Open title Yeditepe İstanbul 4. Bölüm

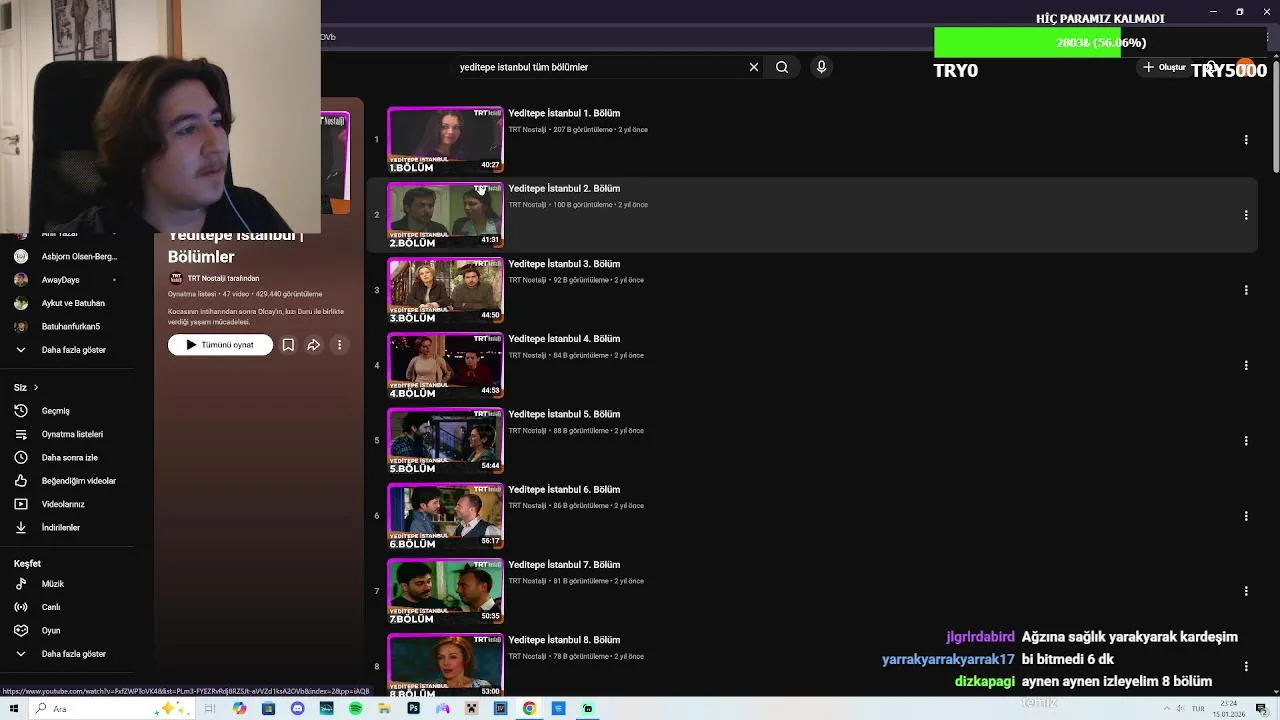pyautogui.click(x=564, y=339)
